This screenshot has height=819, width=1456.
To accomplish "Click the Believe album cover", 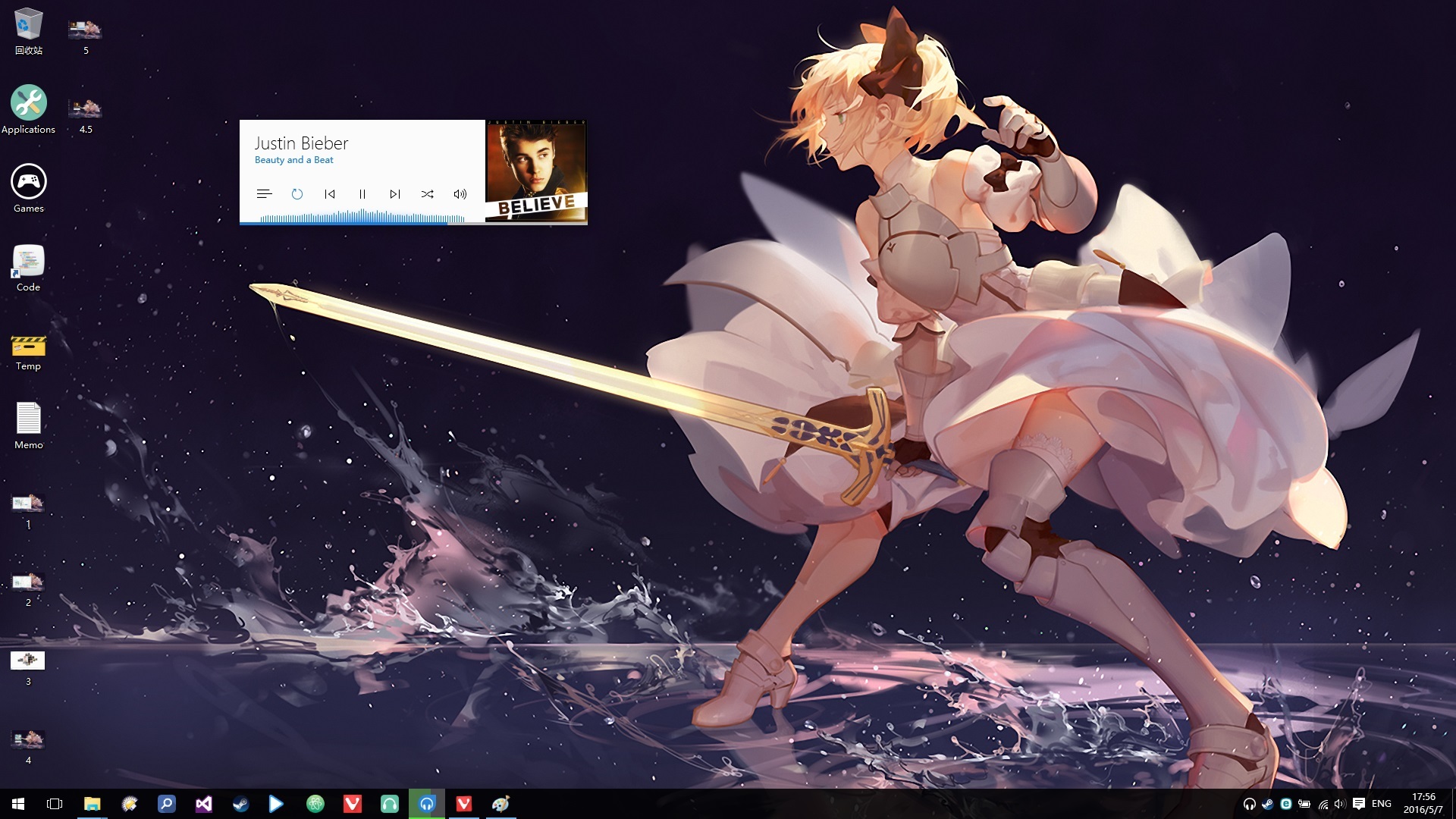I will 536,171.
